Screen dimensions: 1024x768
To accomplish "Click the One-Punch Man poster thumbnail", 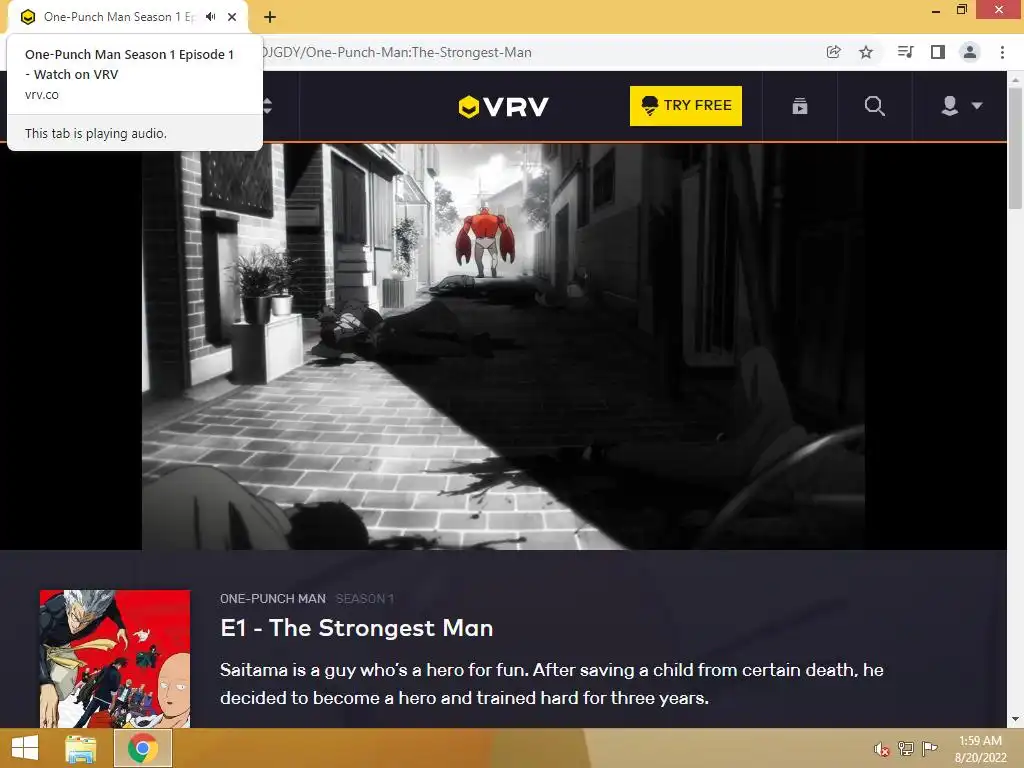I will click(x=115, y=659).
